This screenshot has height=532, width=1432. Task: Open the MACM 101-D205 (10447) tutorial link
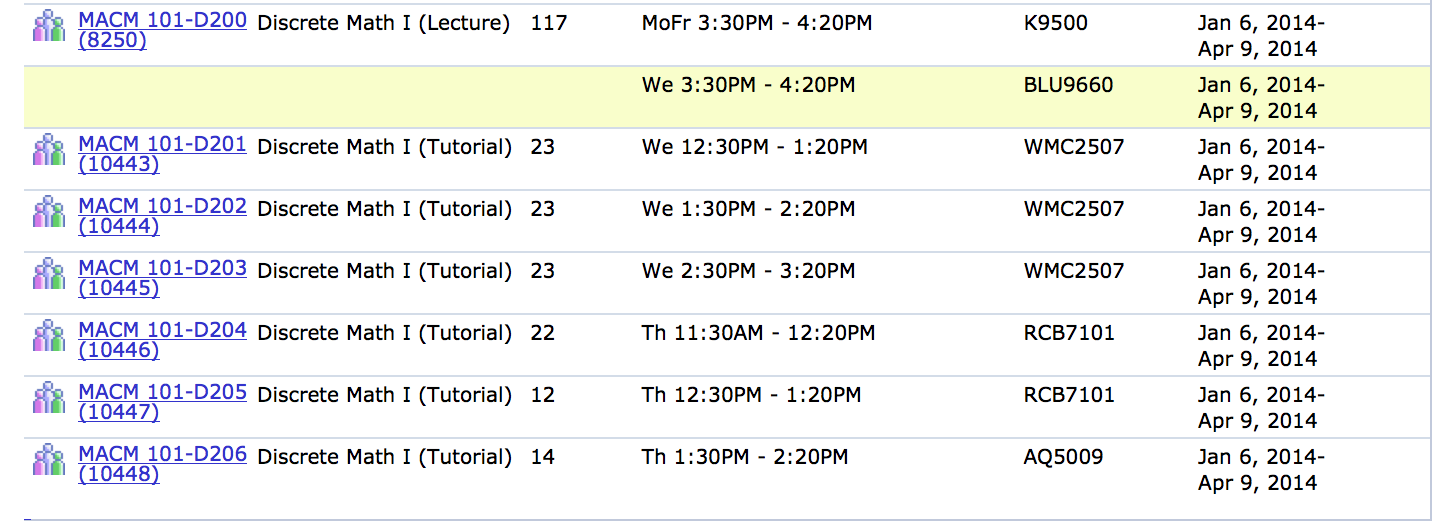162,402
